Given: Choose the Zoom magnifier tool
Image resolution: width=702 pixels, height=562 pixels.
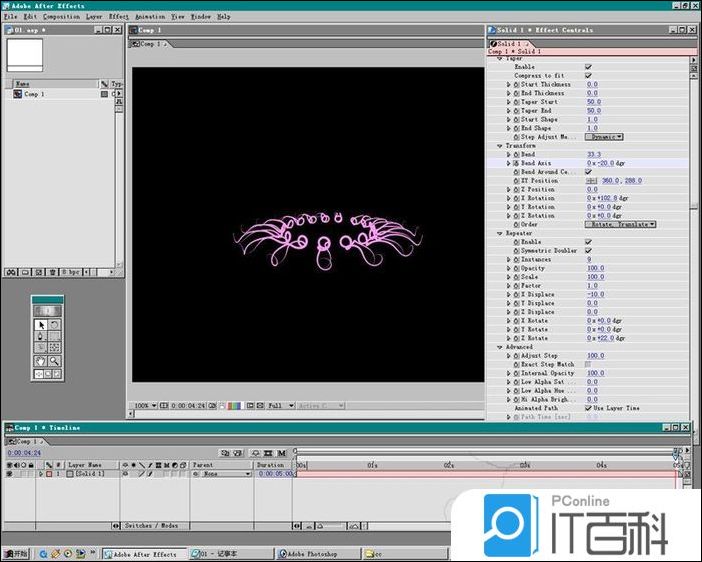Looking at the screenshot, I should coord(54,361).
